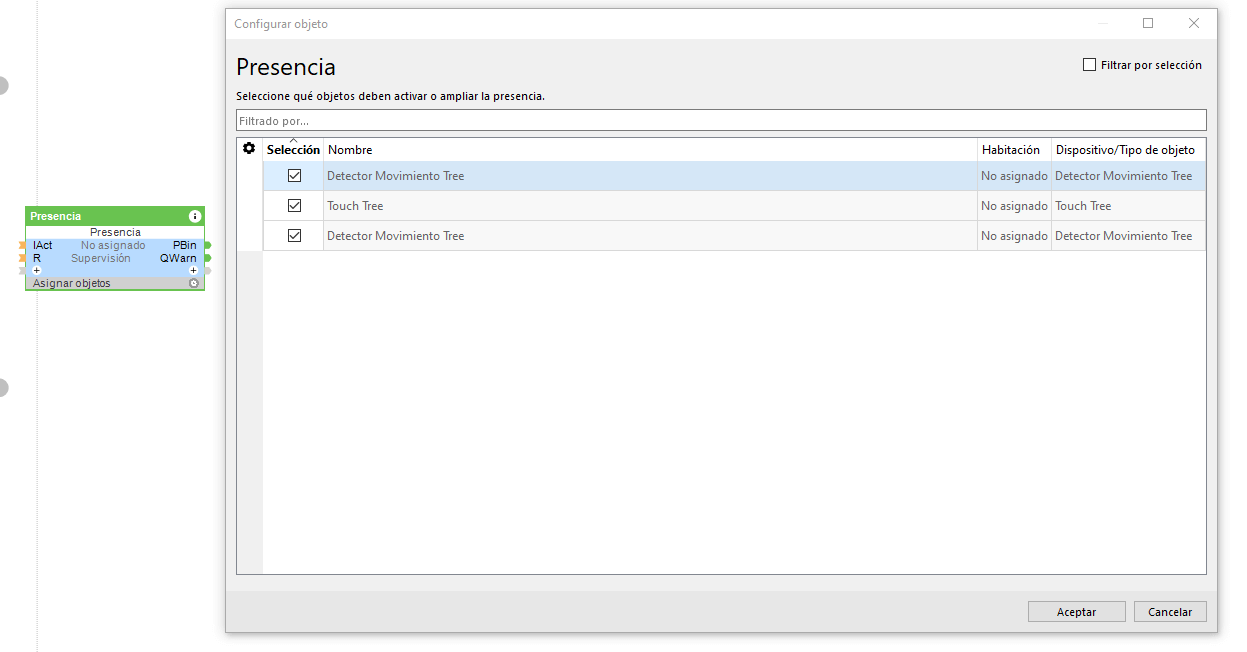Viewport: 1247px width, 652px height.
Task: Expand outputs with the right plus button
Action: 193,270
